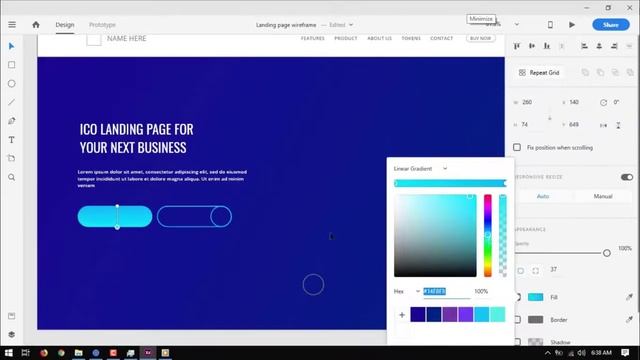Open the Assets panel icon
The width and height of the screenshot is (640, 360).
11,316
